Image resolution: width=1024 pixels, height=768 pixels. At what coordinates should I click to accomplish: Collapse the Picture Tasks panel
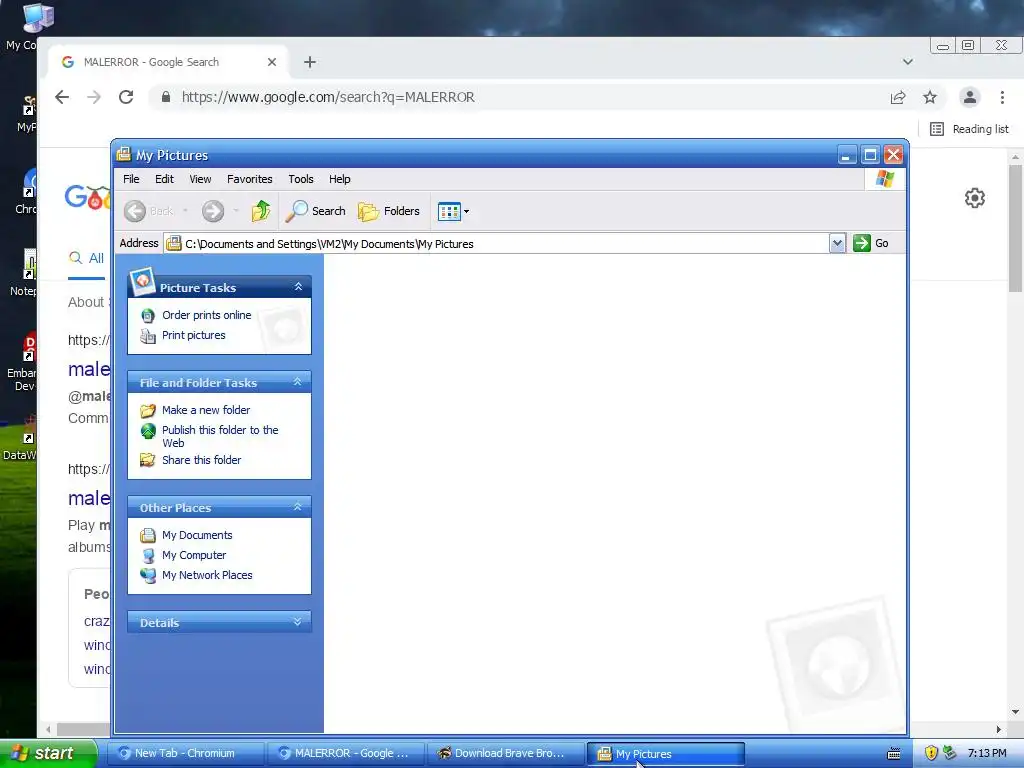click(x=298, y=287)
